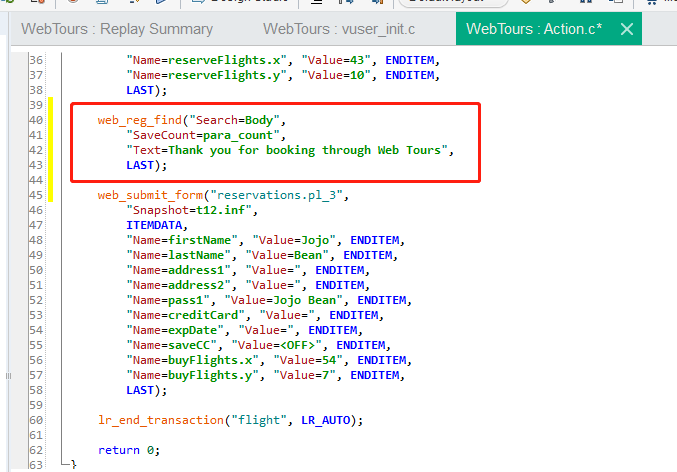Click the "Name=buyFlights.y" Value=7 line
Viewport: 677px width, 472px height.
tap(265, 375)
